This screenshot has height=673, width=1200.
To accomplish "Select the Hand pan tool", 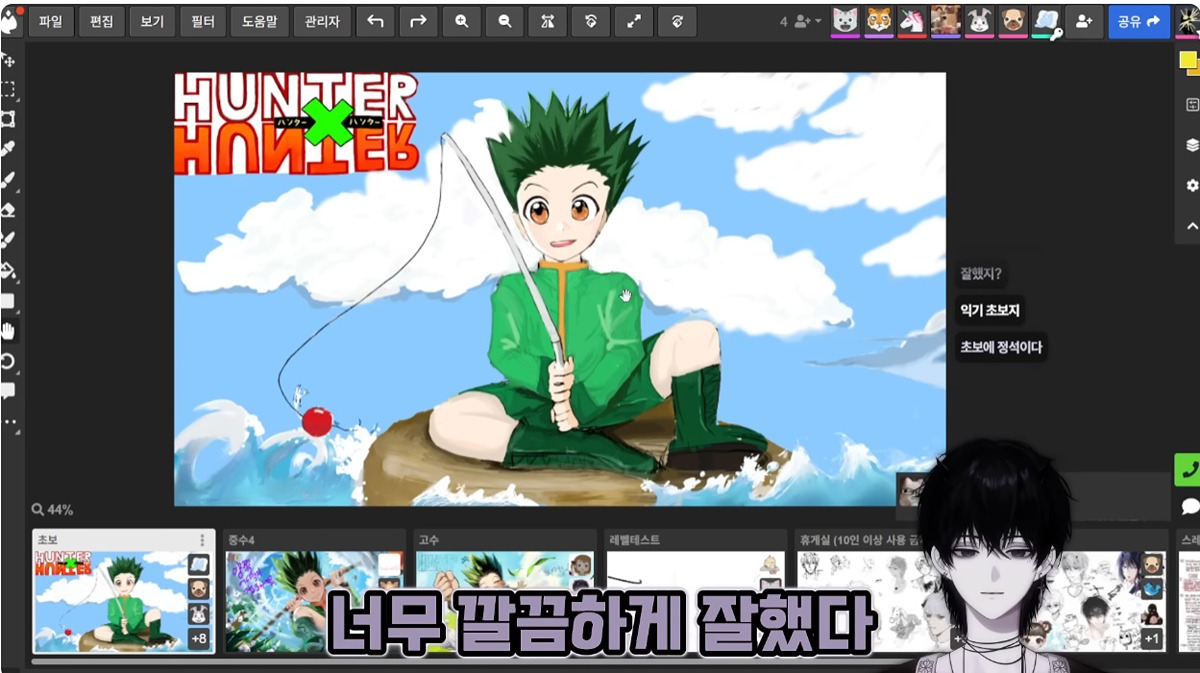I will coord(8,330).
